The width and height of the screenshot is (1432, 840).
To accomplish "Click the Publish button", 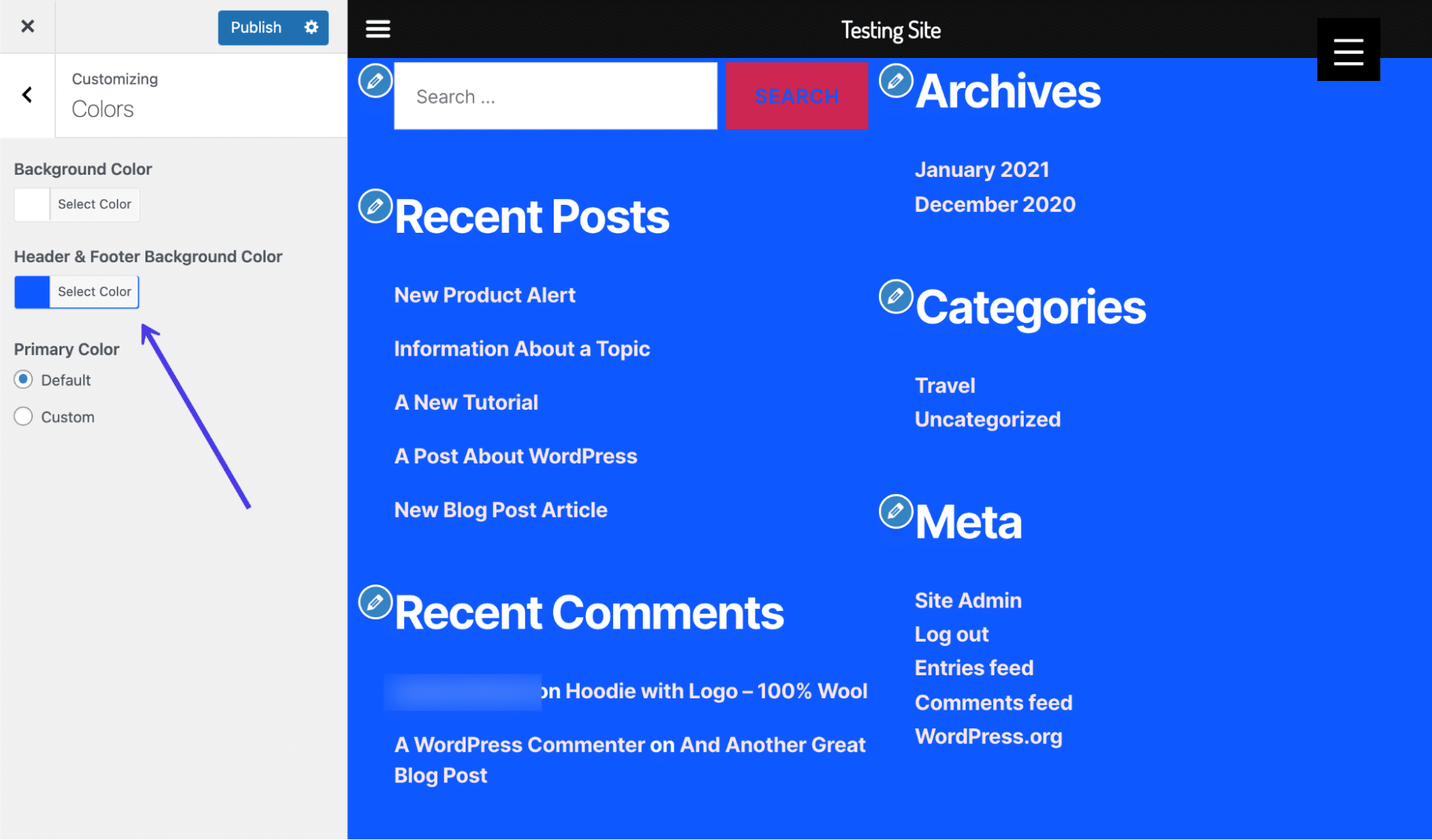I will coord(254,27).
